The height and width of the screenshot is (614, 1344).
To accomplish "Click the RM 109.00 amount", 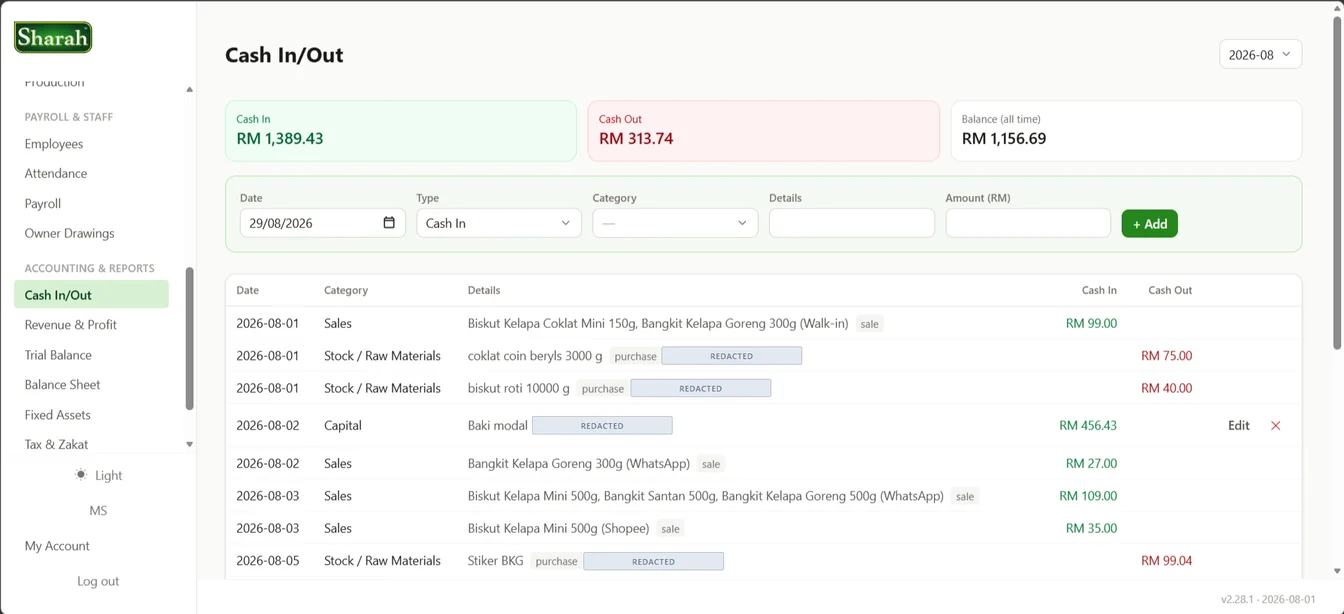I will tap(1088, 496).
